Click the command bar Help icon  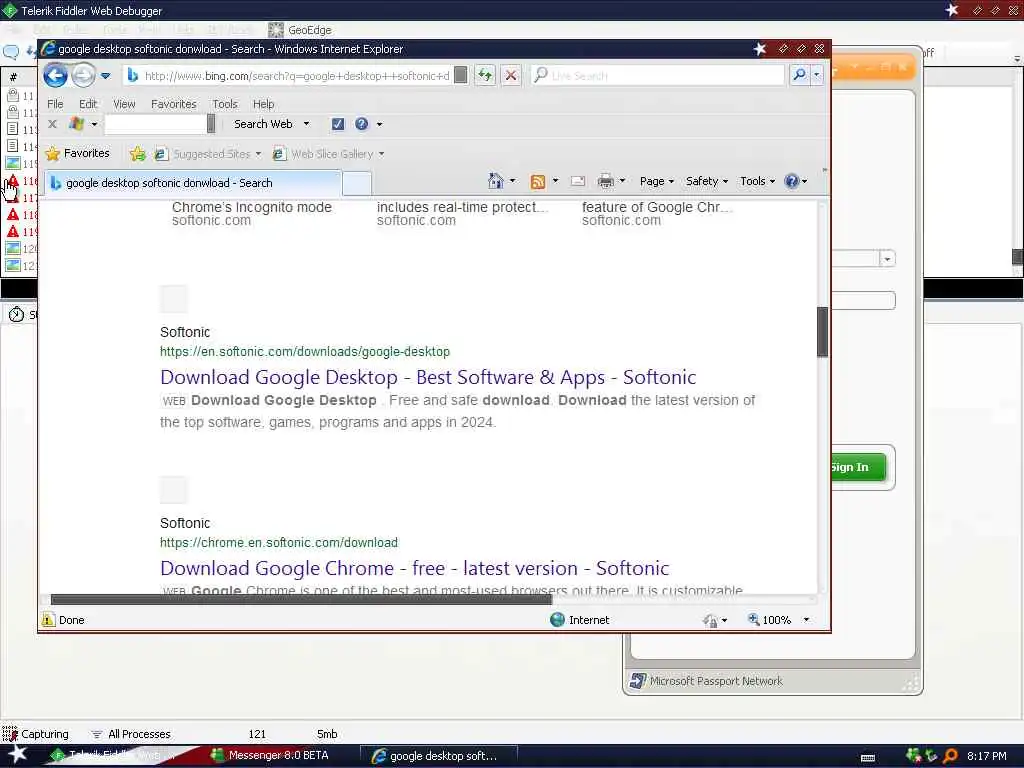coord(792,181)
